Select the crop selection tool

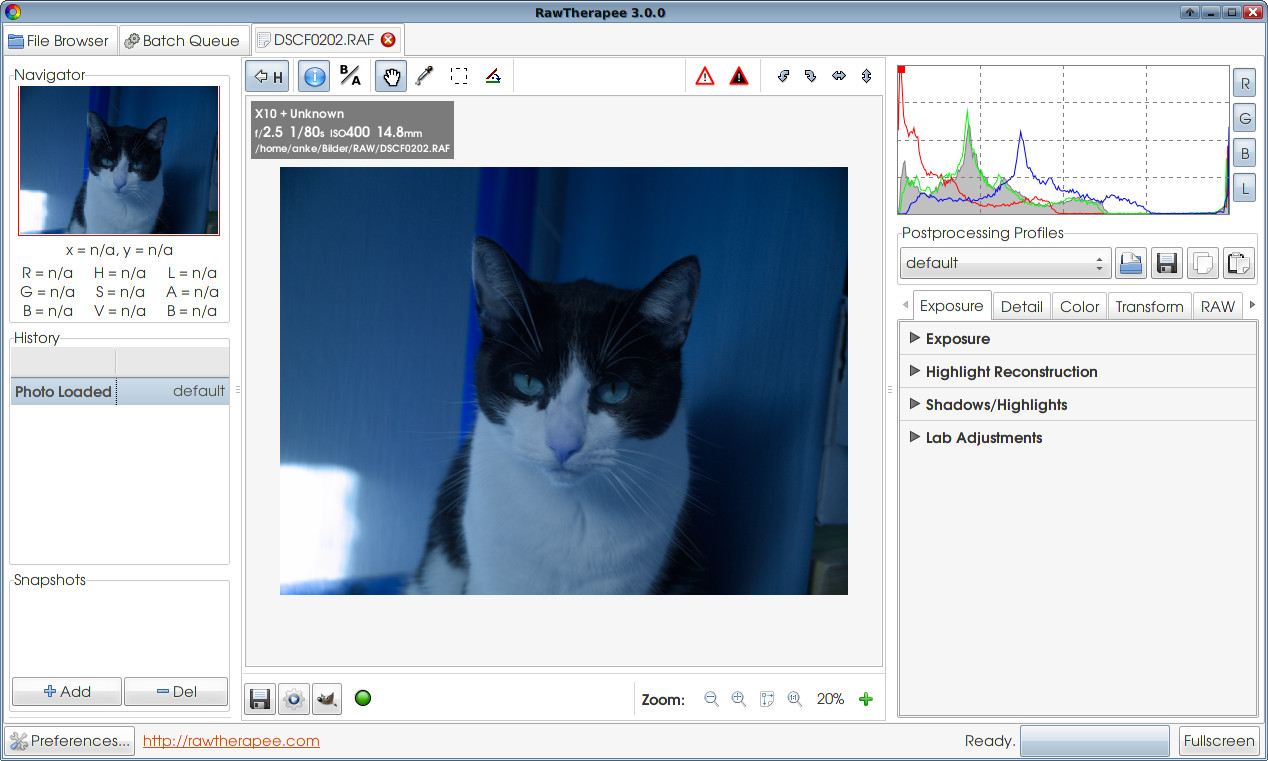click(459, 76)
